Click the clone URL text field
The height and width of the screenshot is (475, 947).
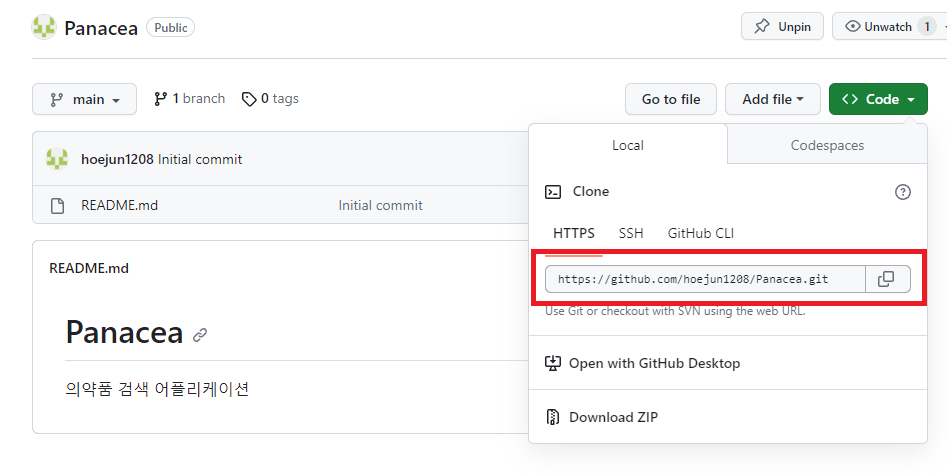(x=705, y=279)
